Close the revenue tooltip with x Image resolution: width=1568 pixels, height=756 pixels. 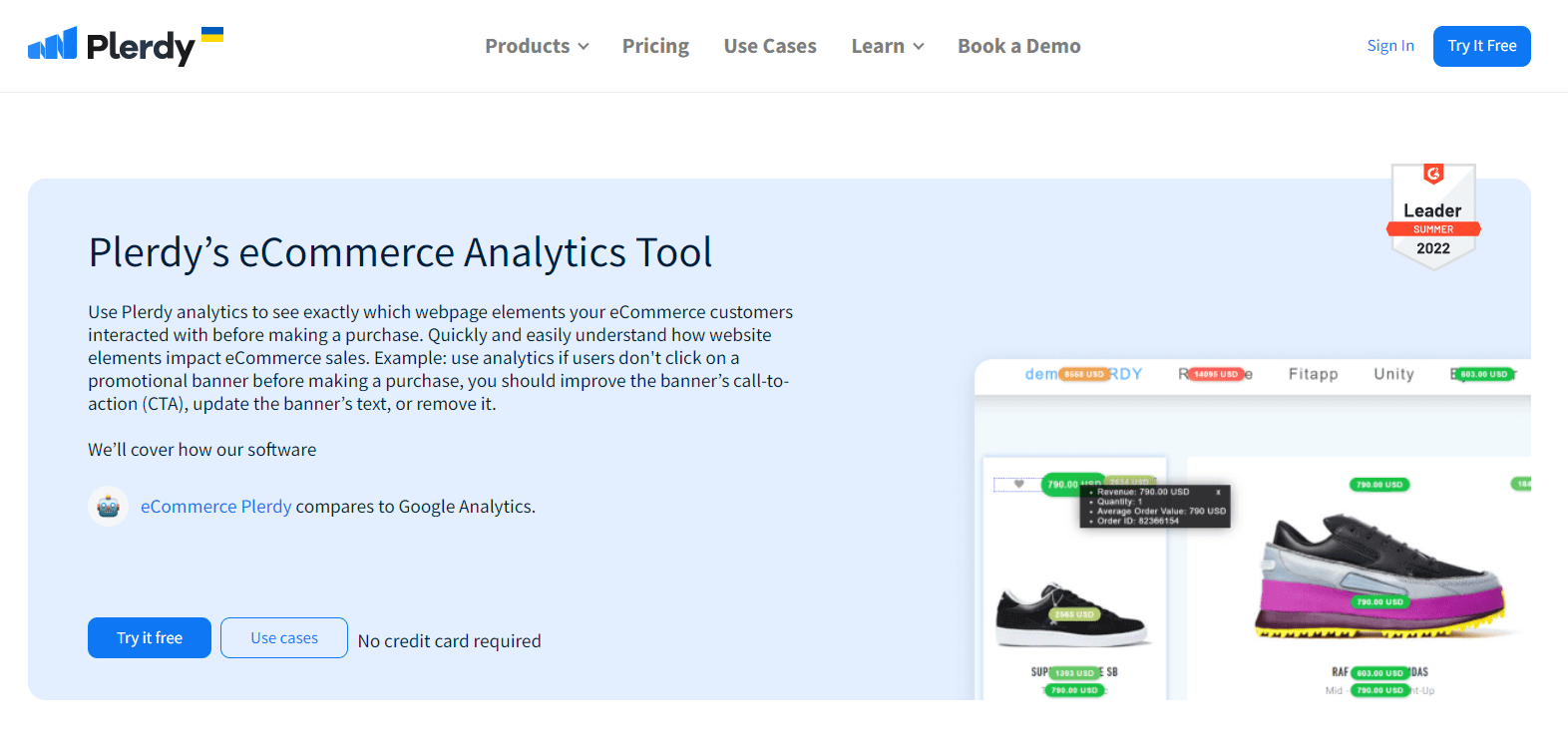pyautogui.click(x=1218, y=493)
